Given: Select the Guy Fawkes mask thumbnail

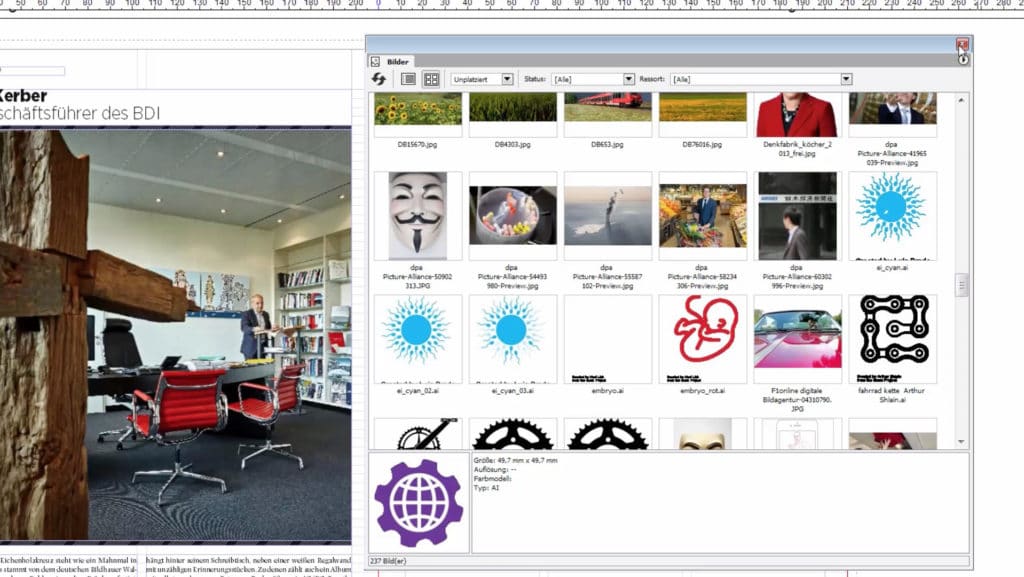Looking at the screenshot, I should pos(417,215).
